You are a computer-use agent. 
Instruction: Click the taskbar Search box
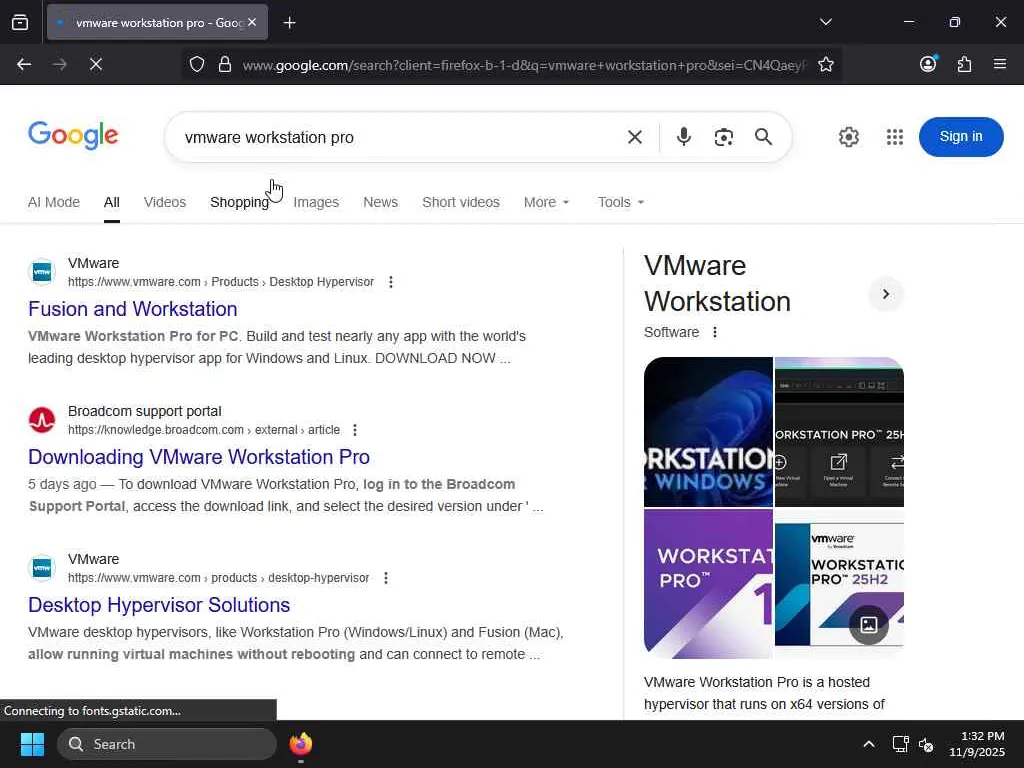(167, 744)
